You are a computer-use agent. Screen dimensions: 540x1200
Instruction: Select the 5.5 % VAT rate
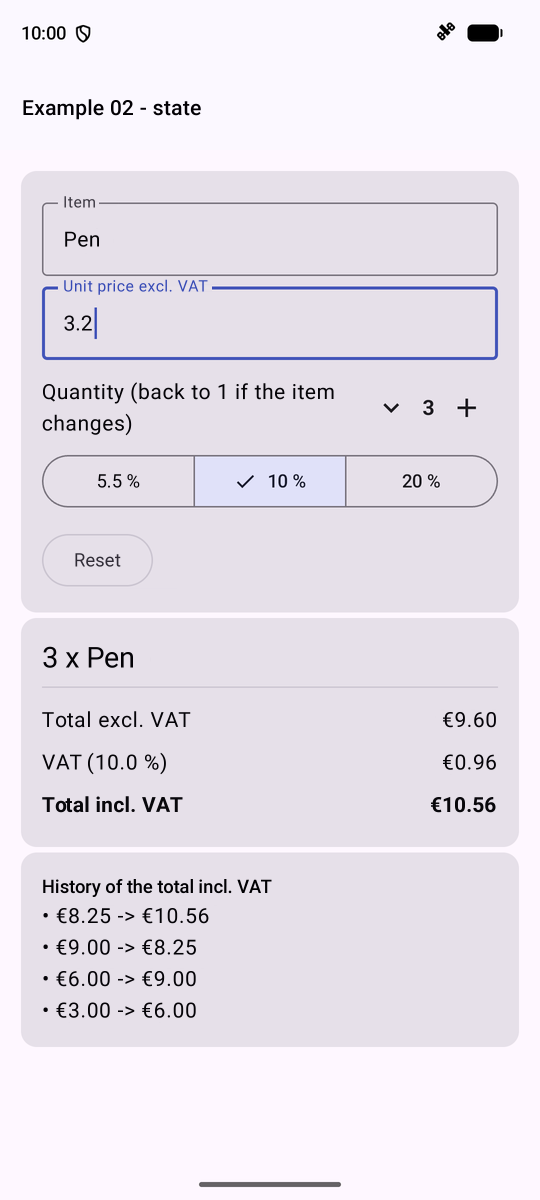pyautogui.click(x=118, y=481)
